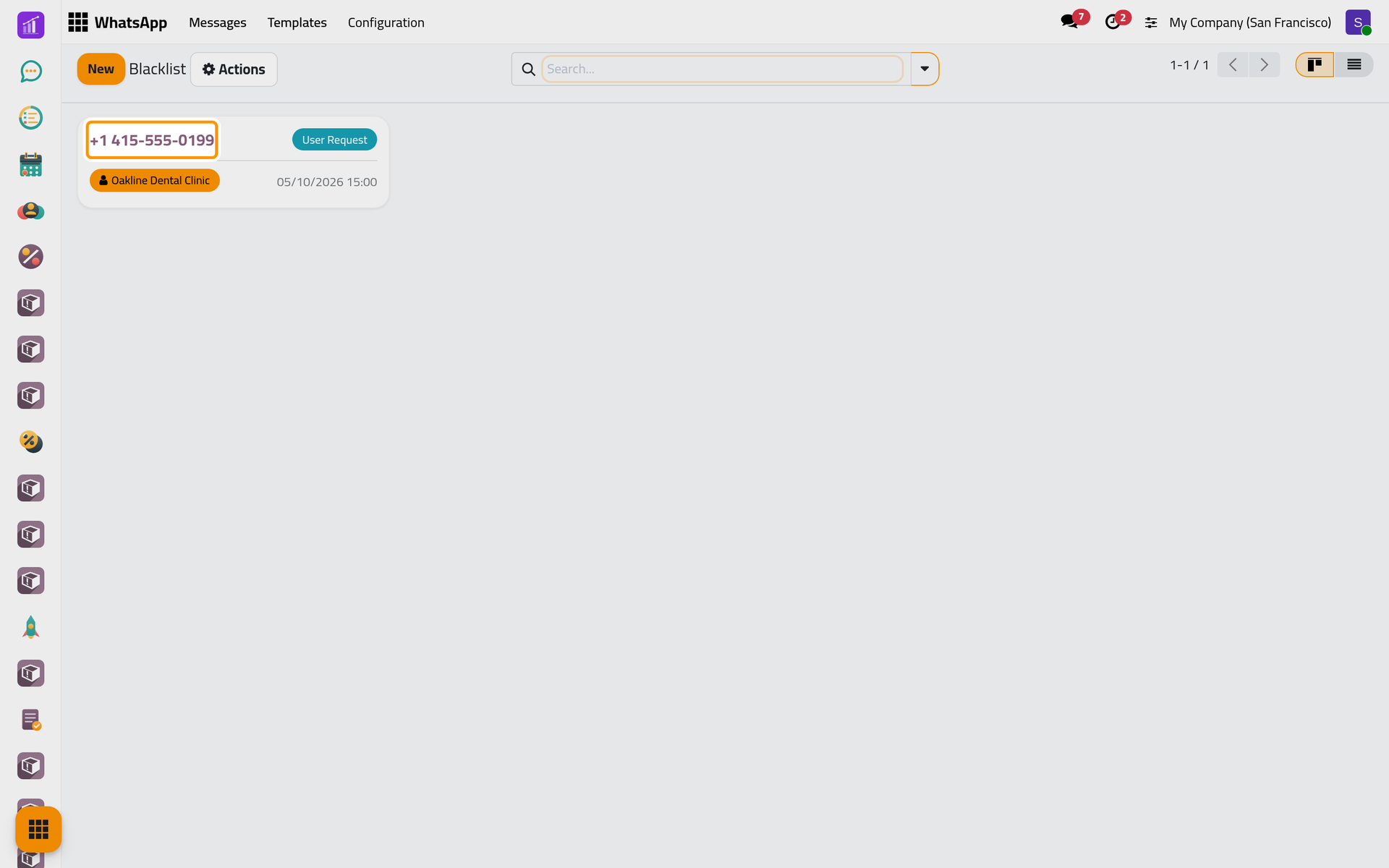Screen dimensions: 1389x868
Task: Open the Contacts app in sidebar
Action: coord(30,210)
